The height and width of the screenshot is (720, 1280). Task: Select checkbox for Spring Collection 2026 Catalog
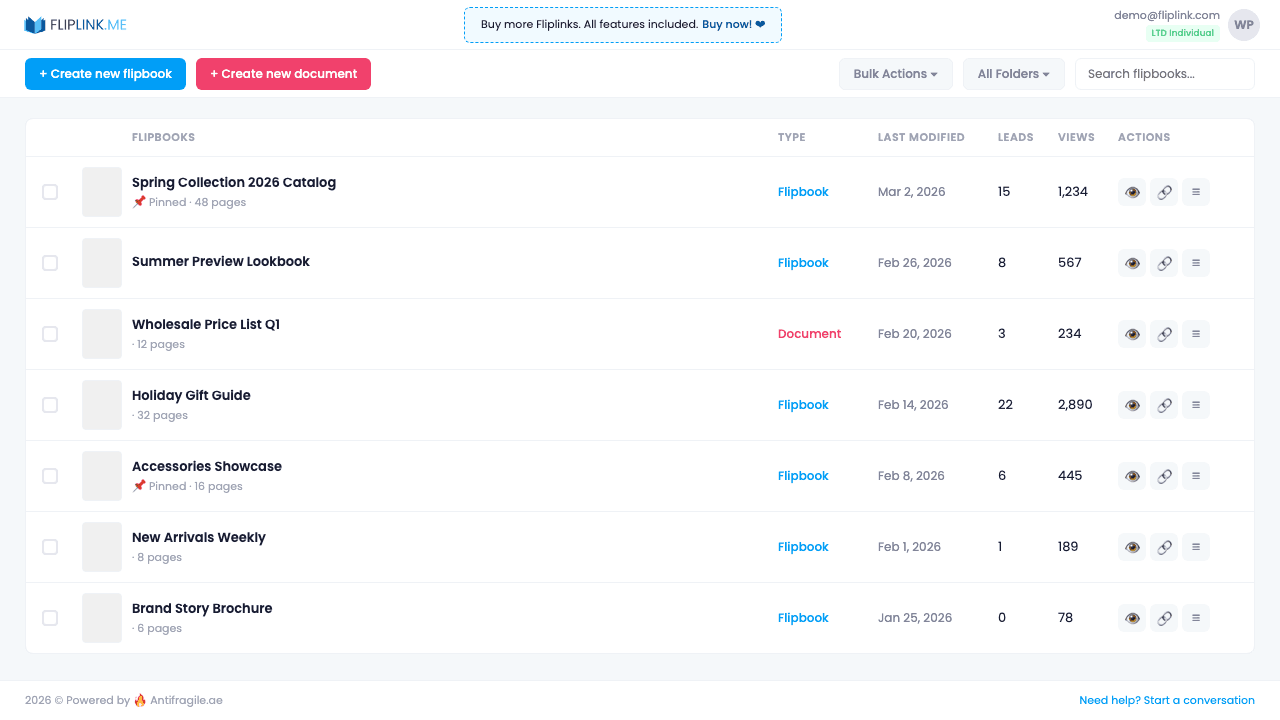[x=50, y=192]
